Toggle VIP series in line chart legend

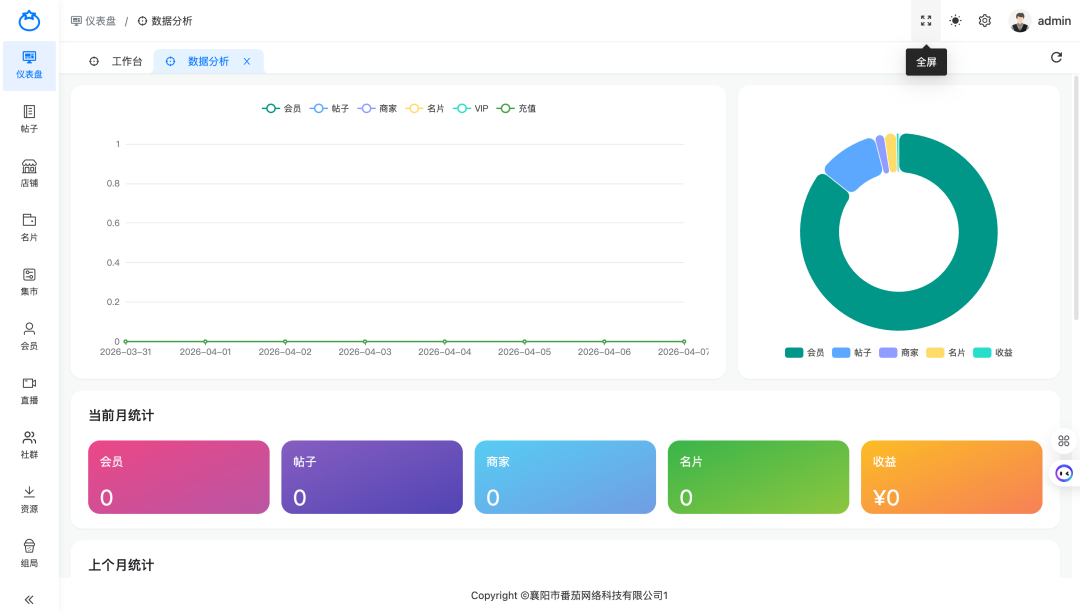(x=471, y=108)
